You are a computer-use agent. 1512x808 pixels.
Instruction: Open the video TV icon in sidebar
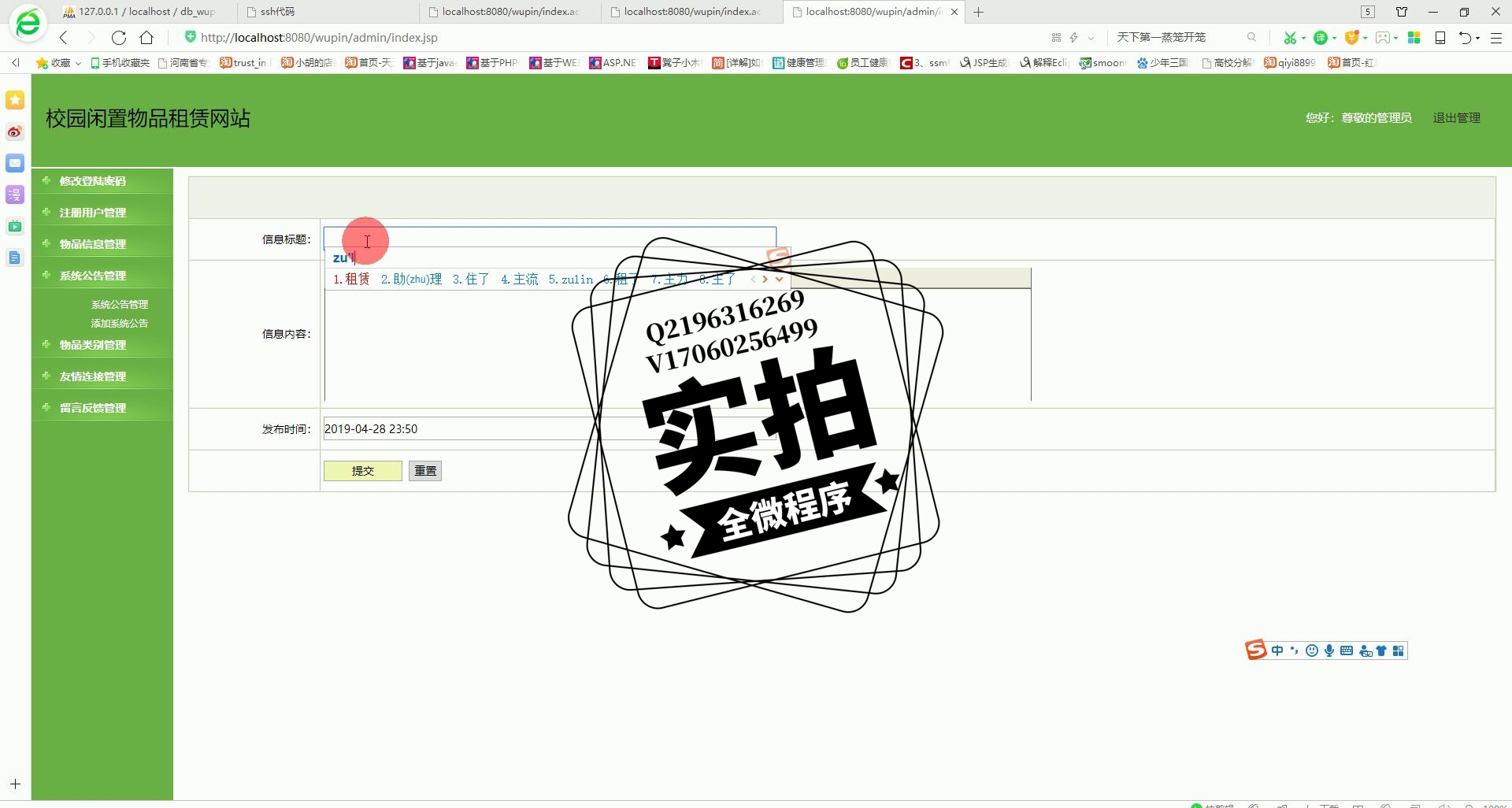pos(15,226)
